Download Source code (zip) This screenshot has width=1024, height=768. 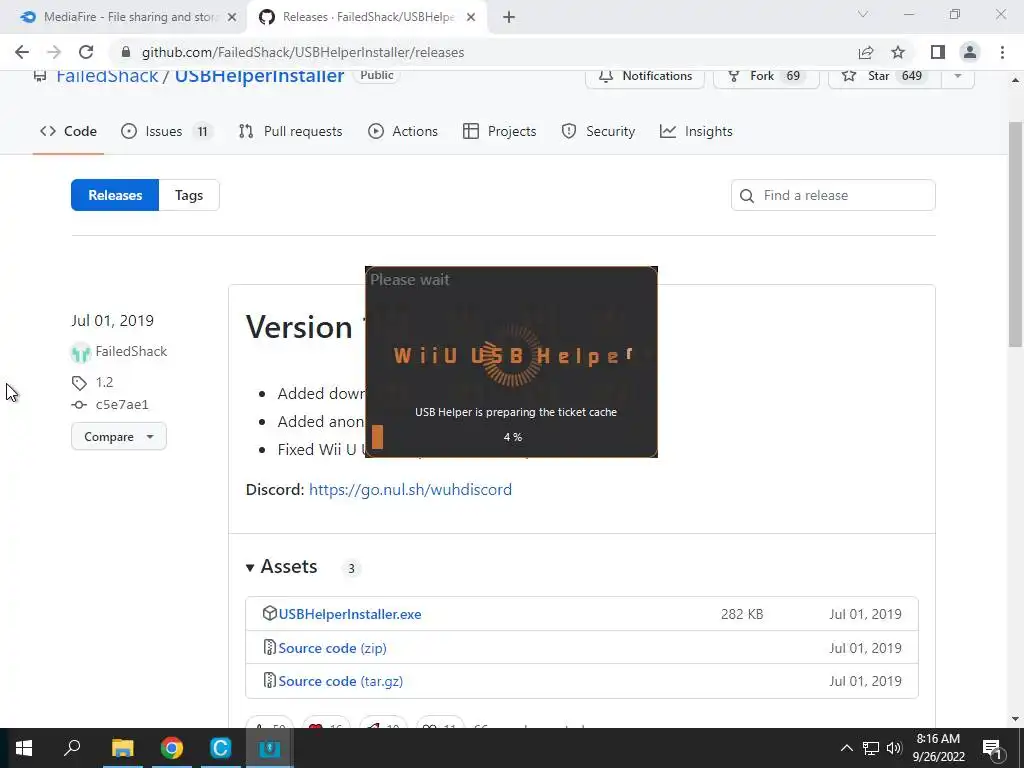[x=332, y=648]
